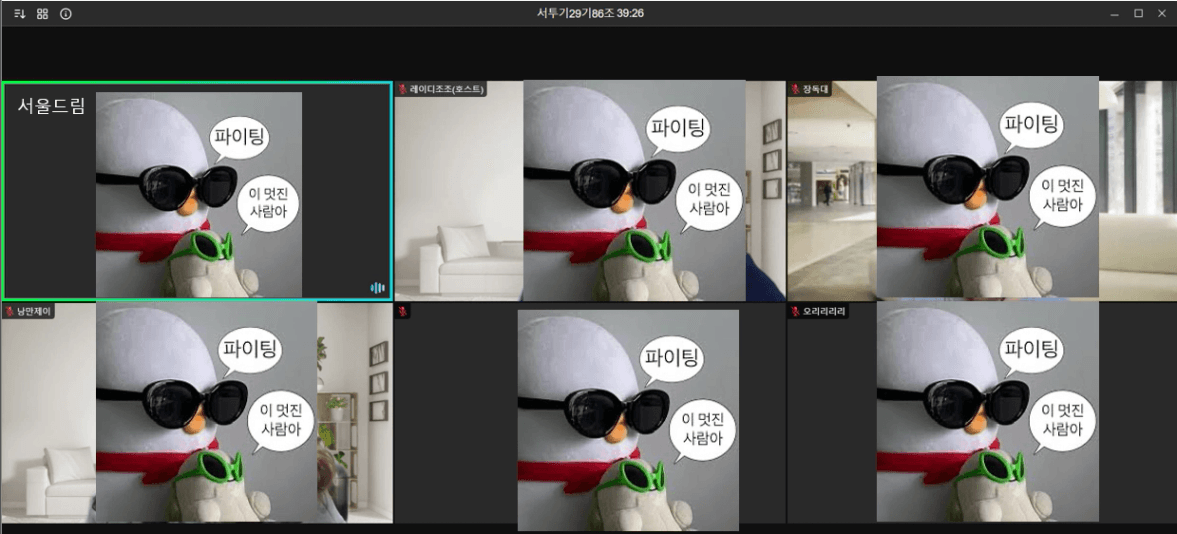Select the 장독대 video tile

pyautogui.click(x=982, y=190)
